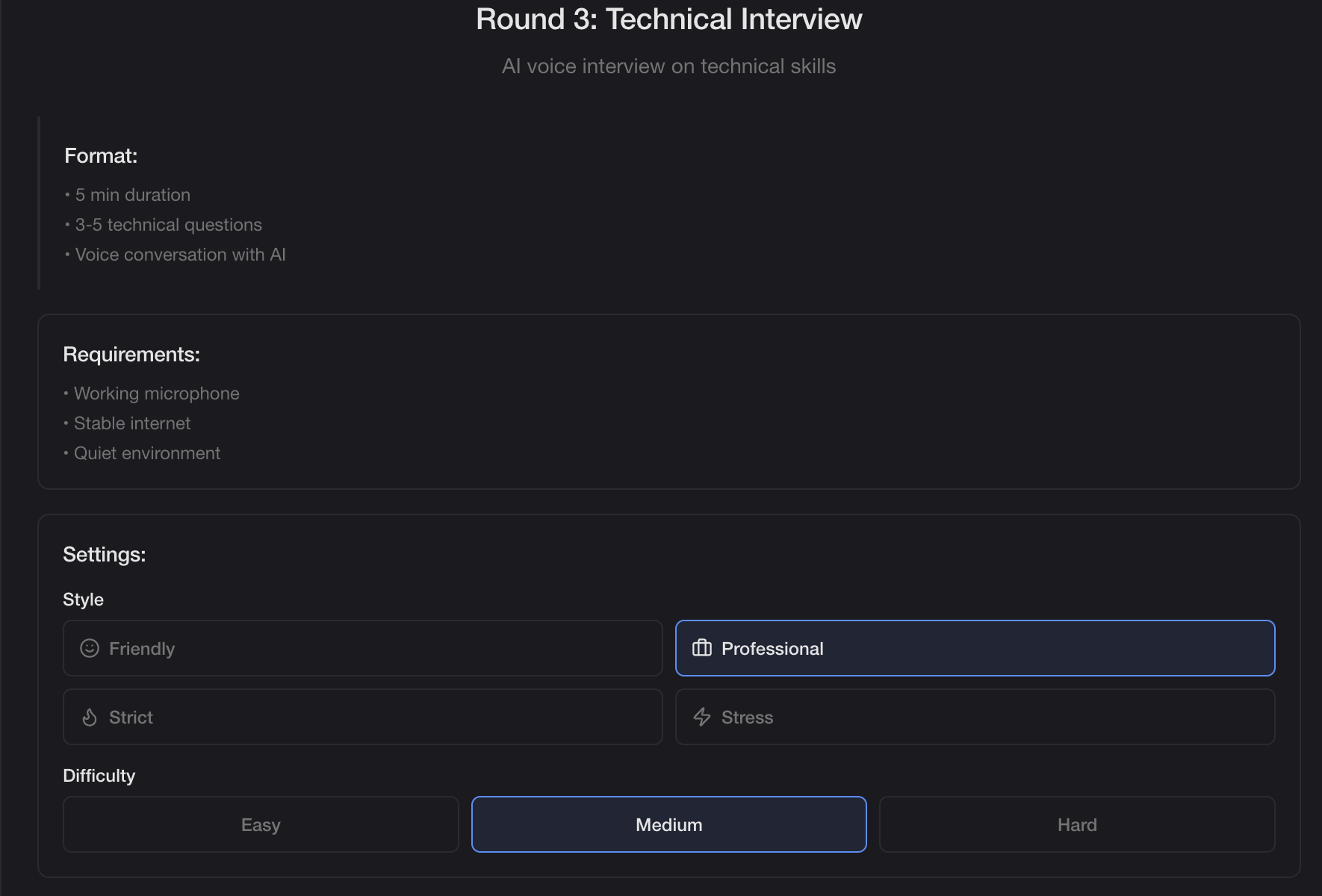The width and height of the screenshot is (1322, 896).
Task: Enable the Stress interview style
Action: [975, 717]
